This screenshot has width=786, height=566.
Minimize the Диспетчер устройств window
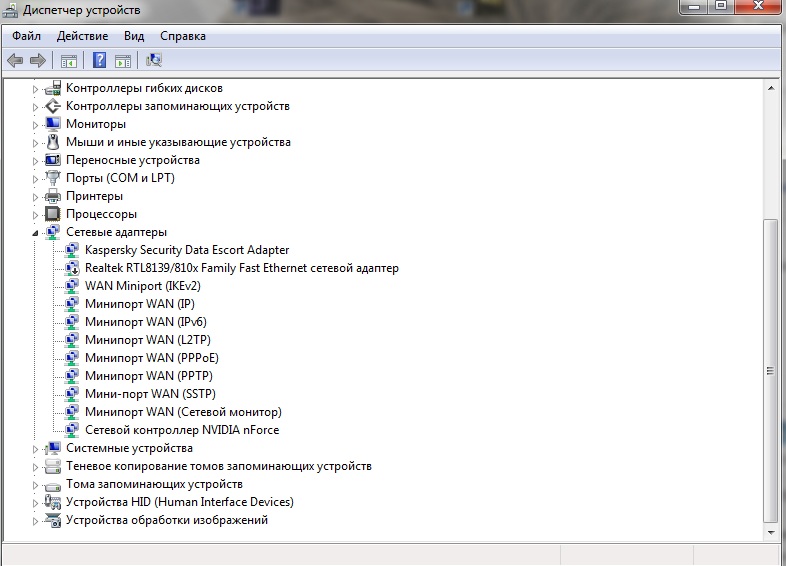click(694, 7)
